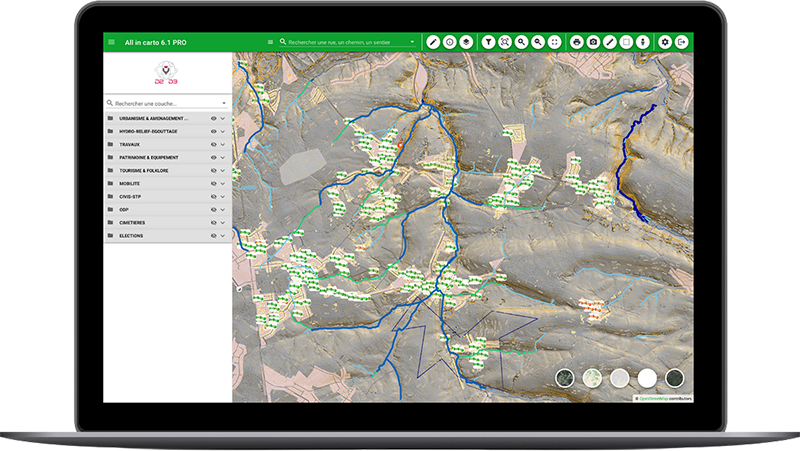Click the print map icon
Screen dimensions: 800x451
pos(576,42)
